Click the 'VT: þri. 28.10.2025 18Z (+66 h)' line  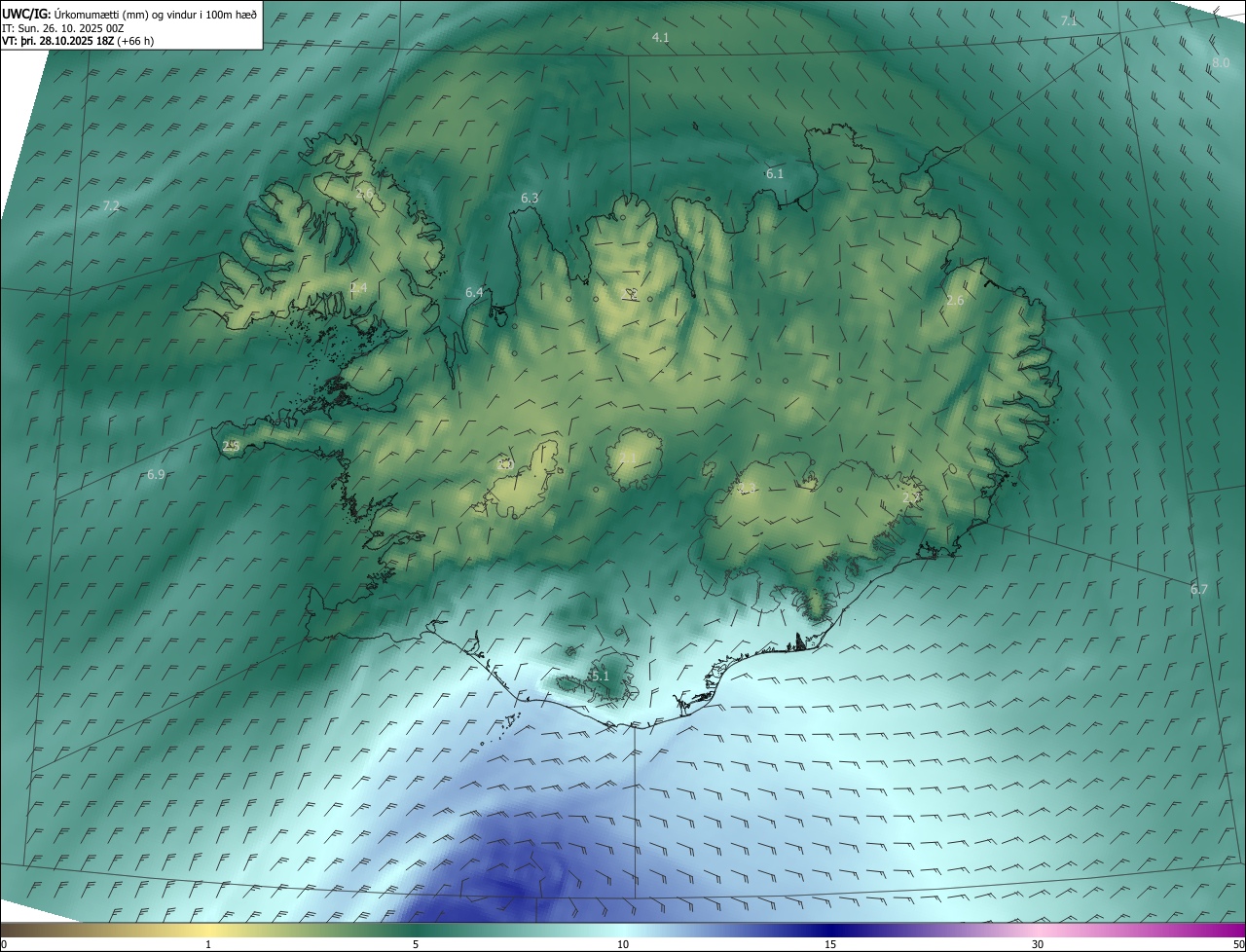click(78, 41)
